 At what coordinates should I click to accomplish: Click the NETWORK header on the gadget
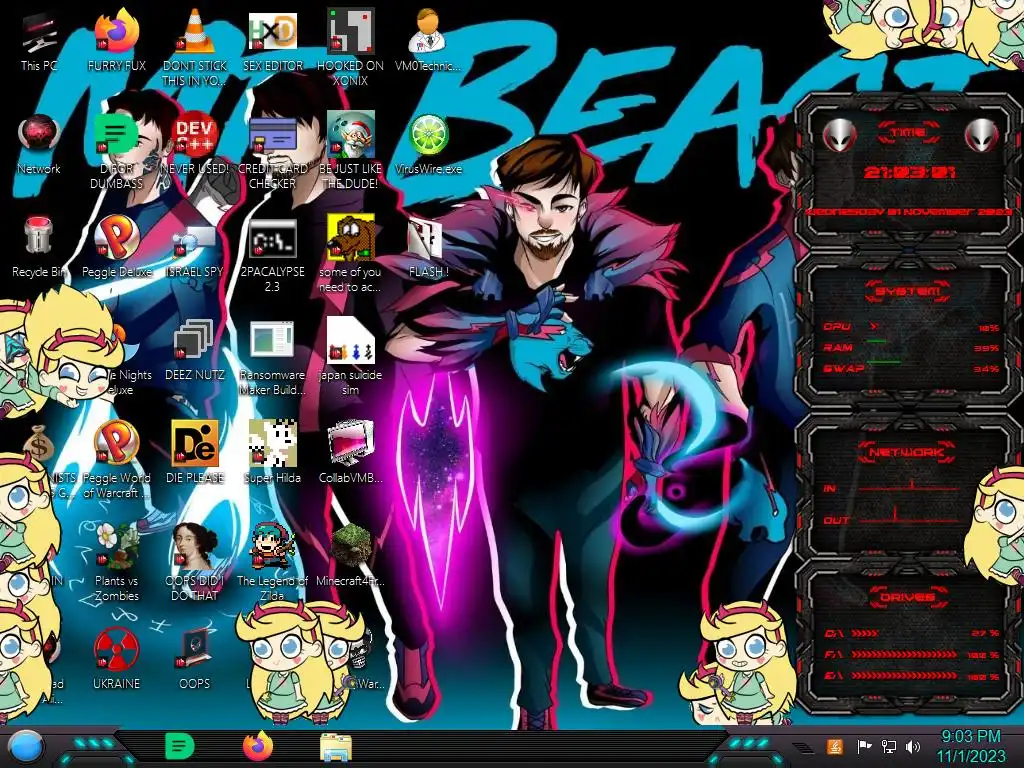pos(908,452)
